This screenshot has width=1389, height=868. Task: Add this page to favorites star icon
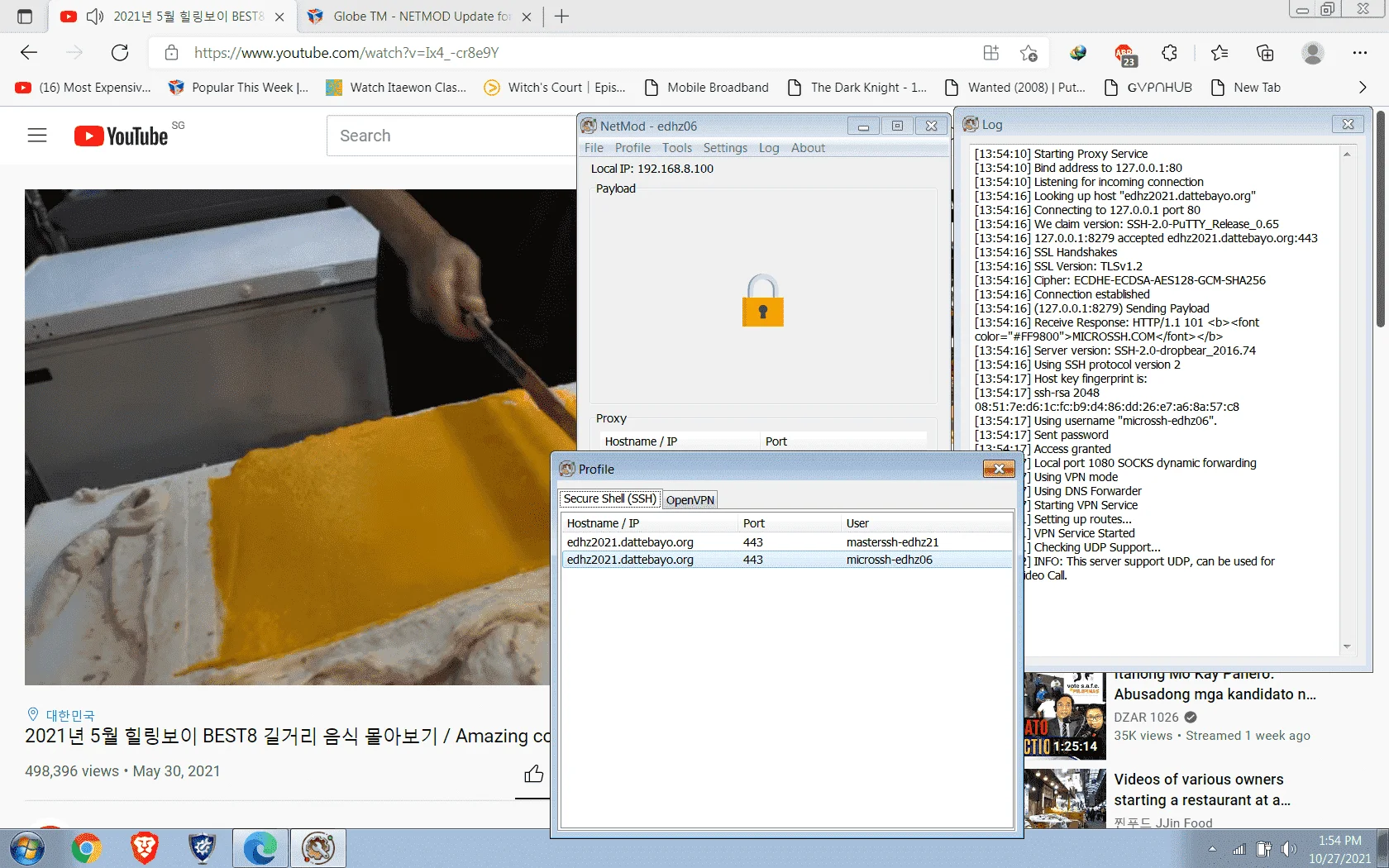click(x=1029, y=53)
